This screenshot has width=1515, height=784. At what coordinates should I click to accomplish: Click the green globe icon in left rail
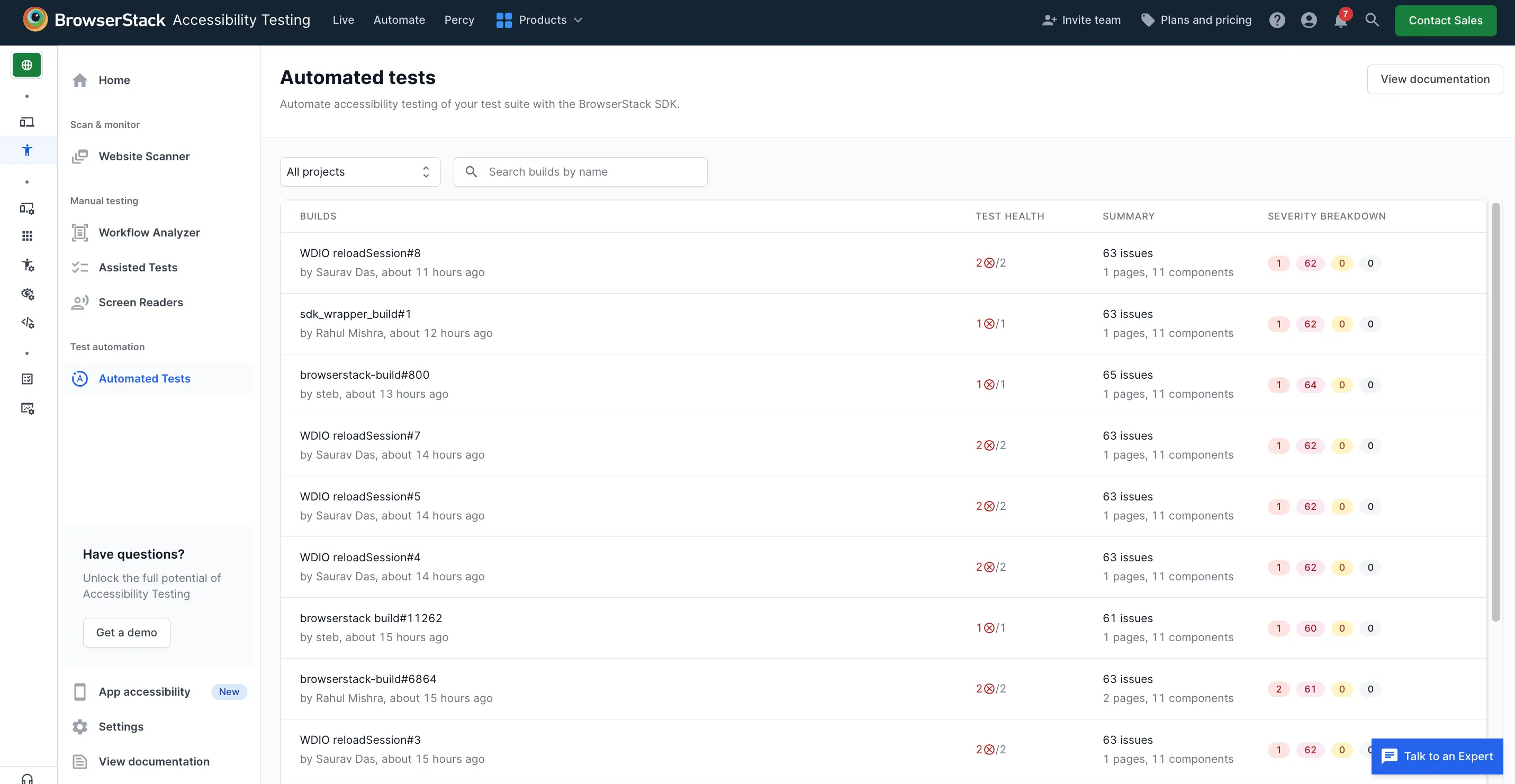[27, 65]
